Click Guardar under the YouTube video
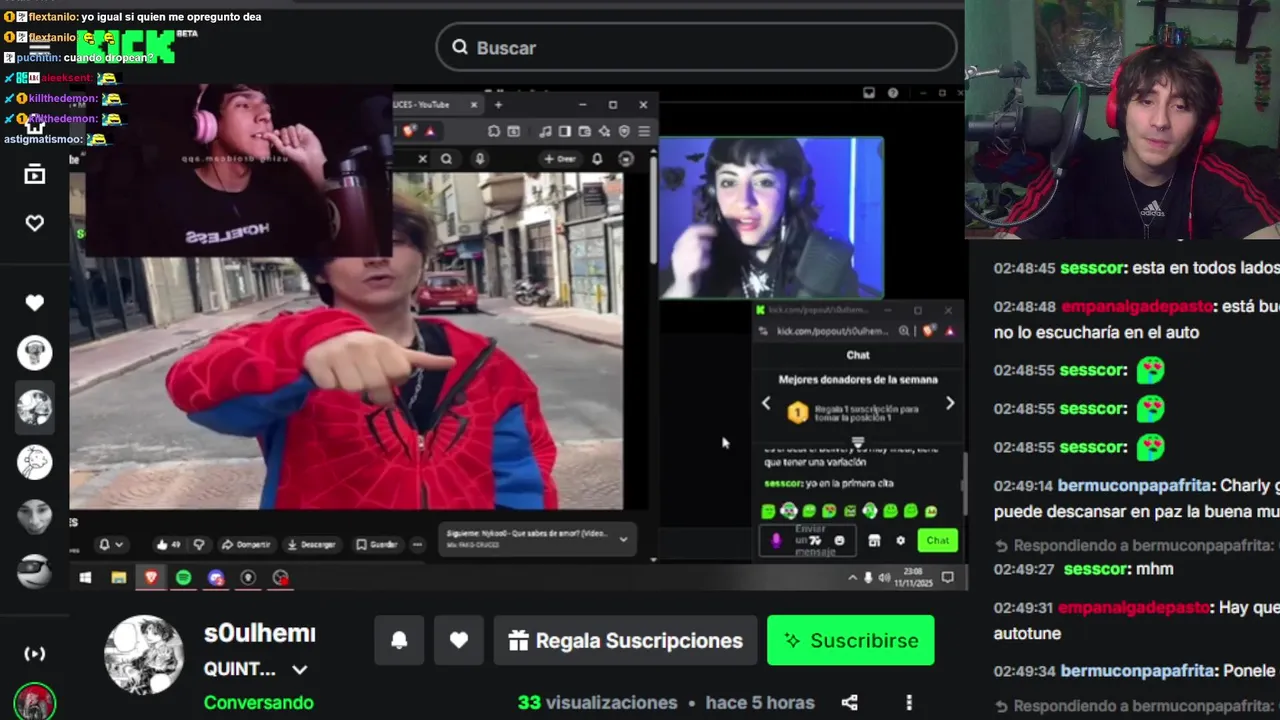Screen dimensions: 1280x720 (x=377, y=544)
